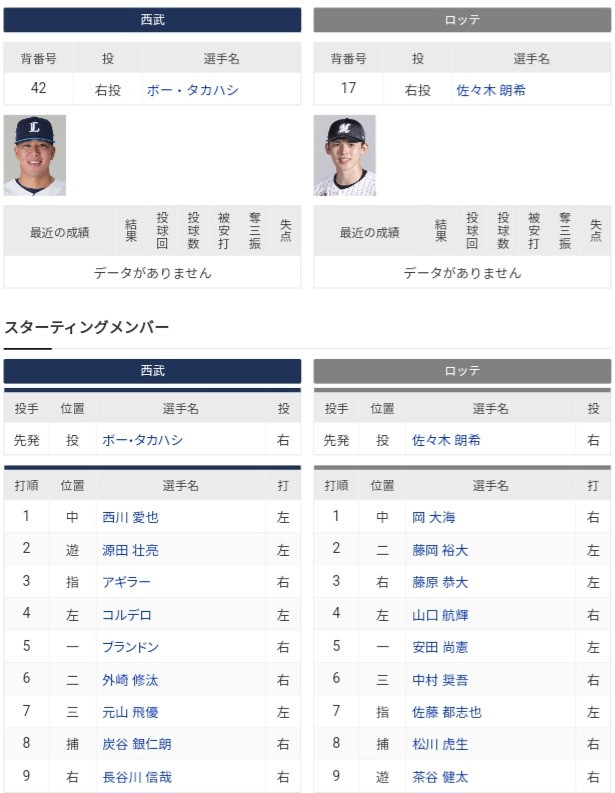Open アギラー player page

click(126, 582)
